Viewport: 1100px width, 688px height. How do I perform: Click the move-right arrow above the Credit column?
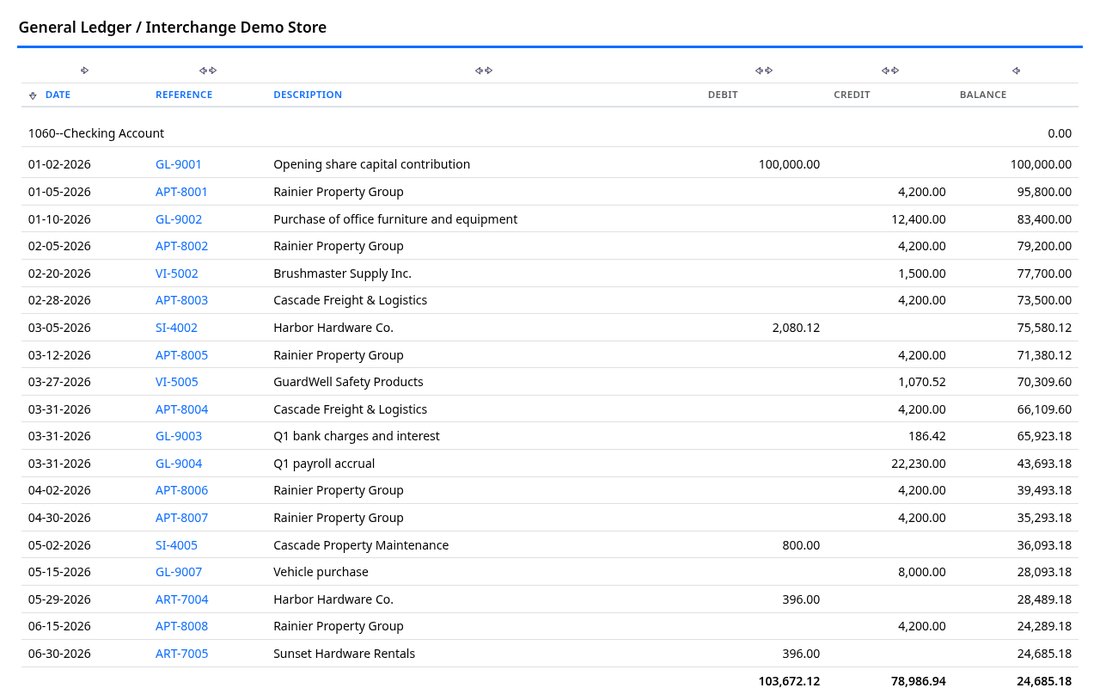click(894, 70)
